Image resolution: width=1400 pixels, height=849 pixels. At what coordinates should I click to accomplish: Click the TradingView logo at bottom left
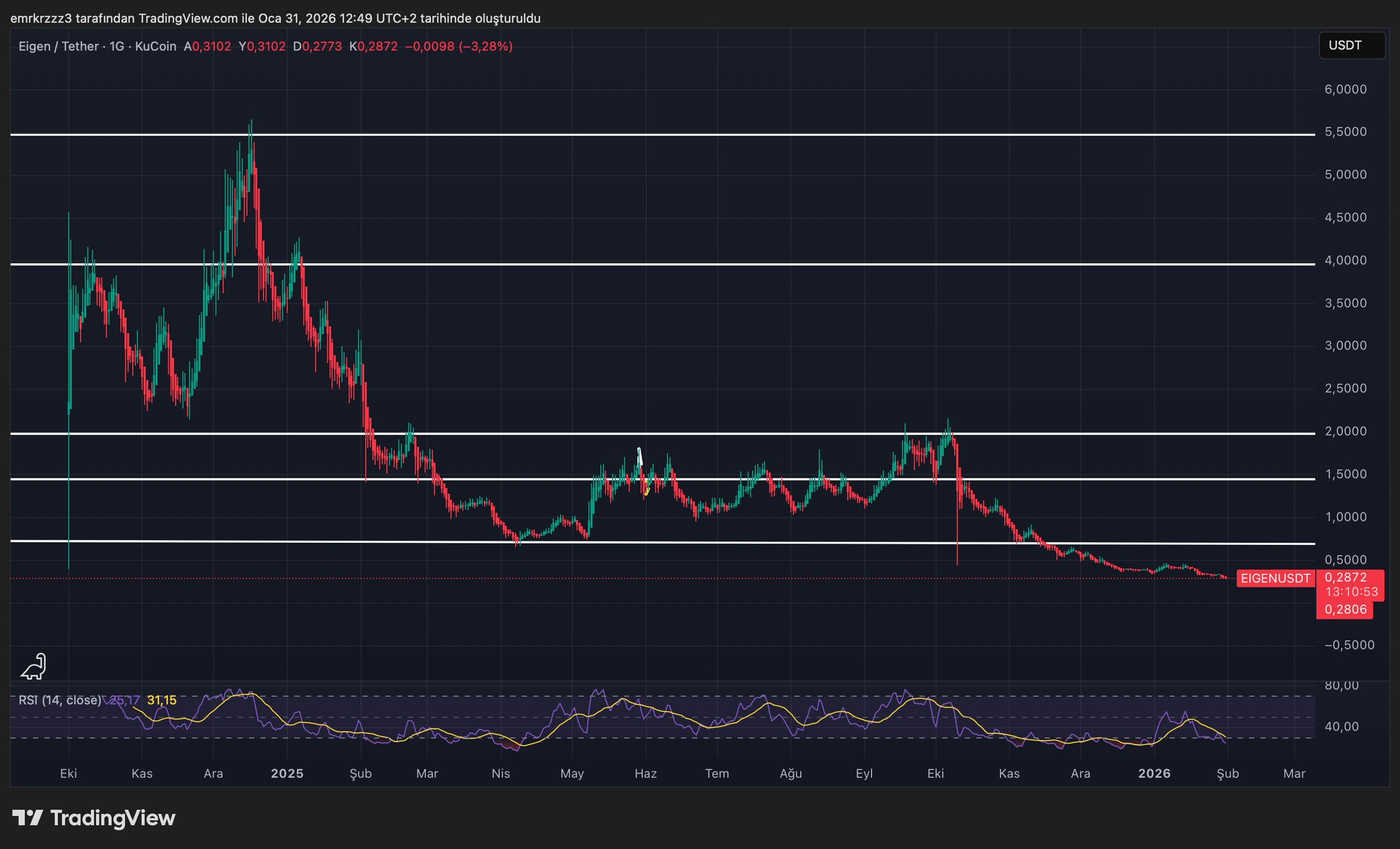pos(94,818)
